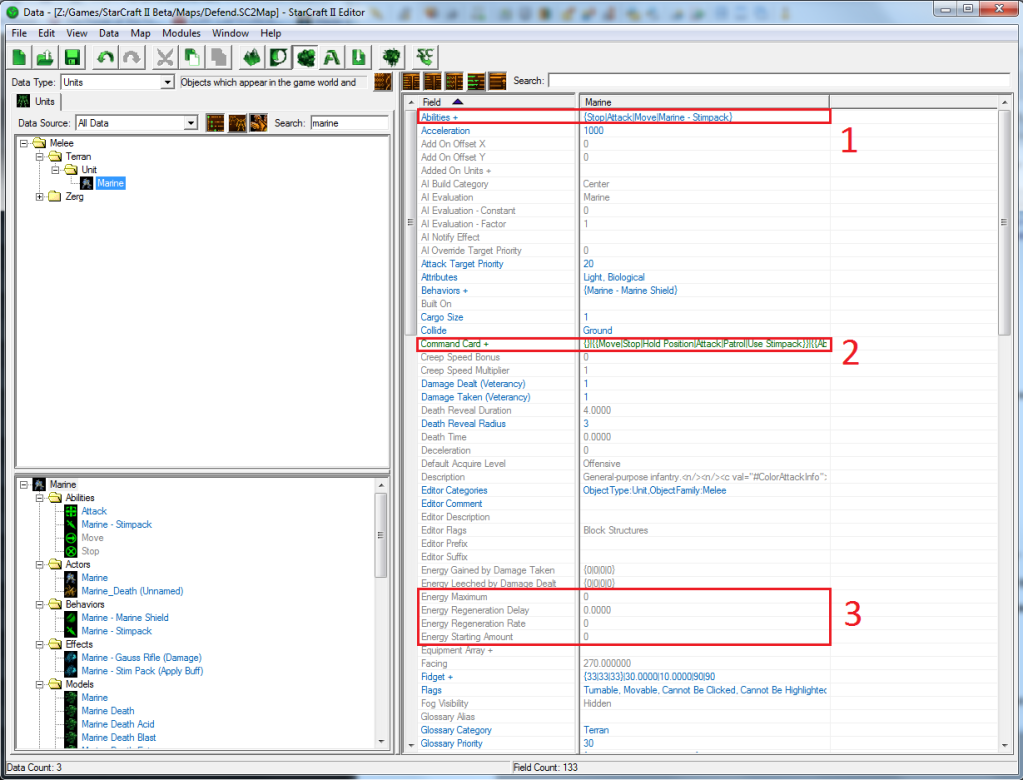Sort by the Field column header

pyautogui.click(x=497, y=102)
